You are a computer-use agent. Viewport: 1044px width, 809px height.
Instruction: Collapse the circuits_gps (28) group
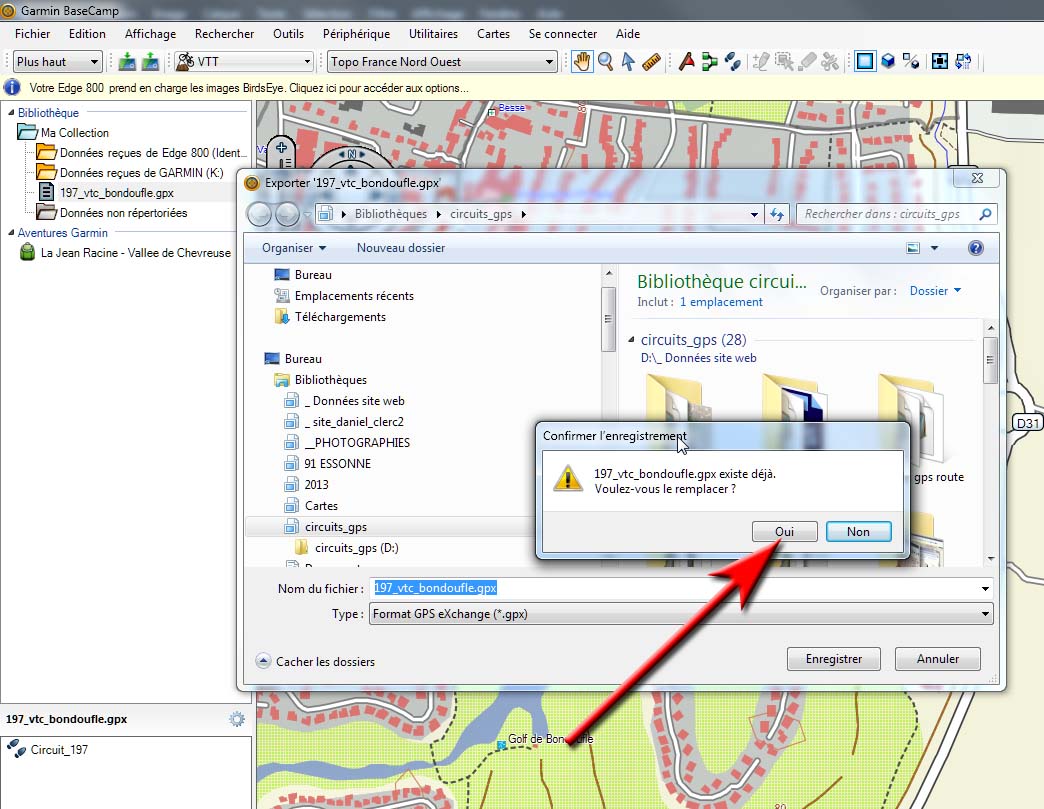click(x=631, y=340)
